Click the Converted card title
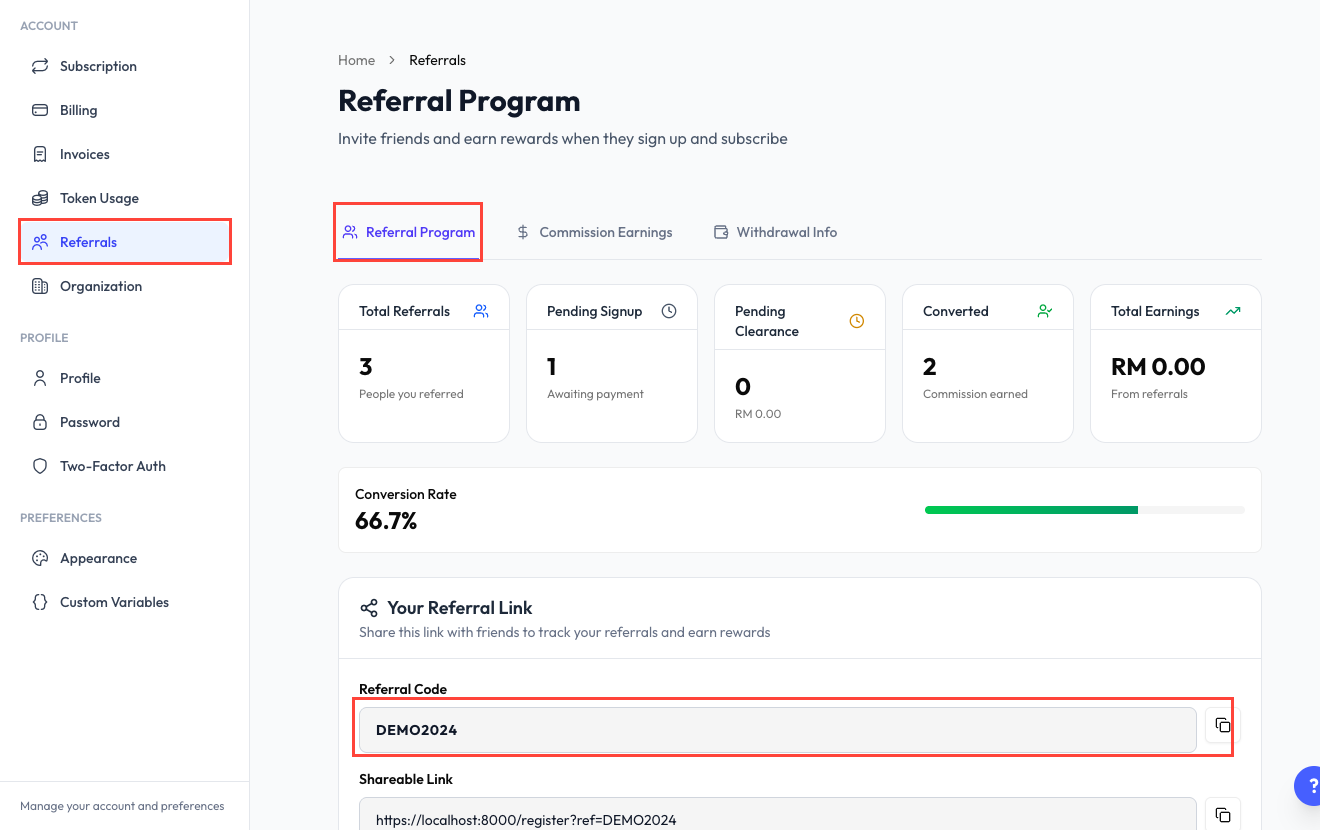The image size is (1320, 830). [x=955, y=311]
